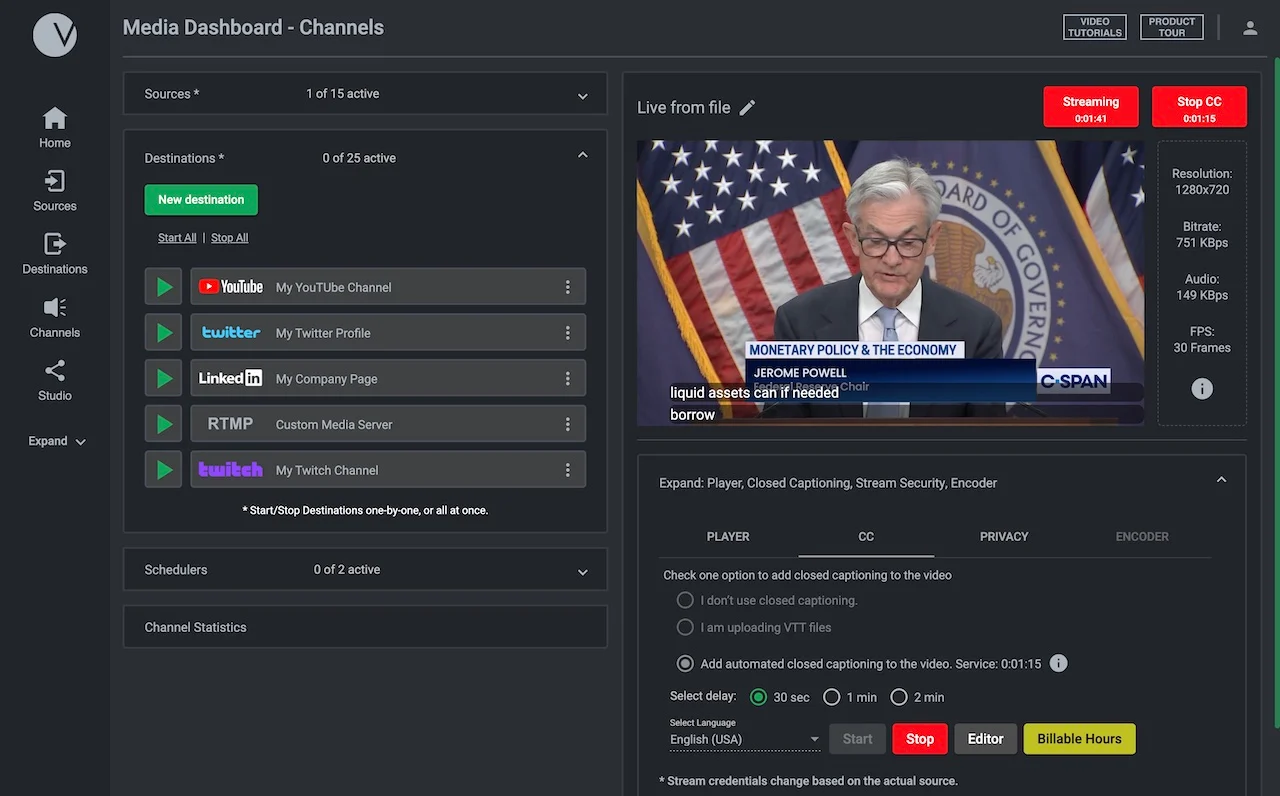The image size is (1280, 796).
Task: Switch to the ENCODER tab
Action: pos(1142,537)
